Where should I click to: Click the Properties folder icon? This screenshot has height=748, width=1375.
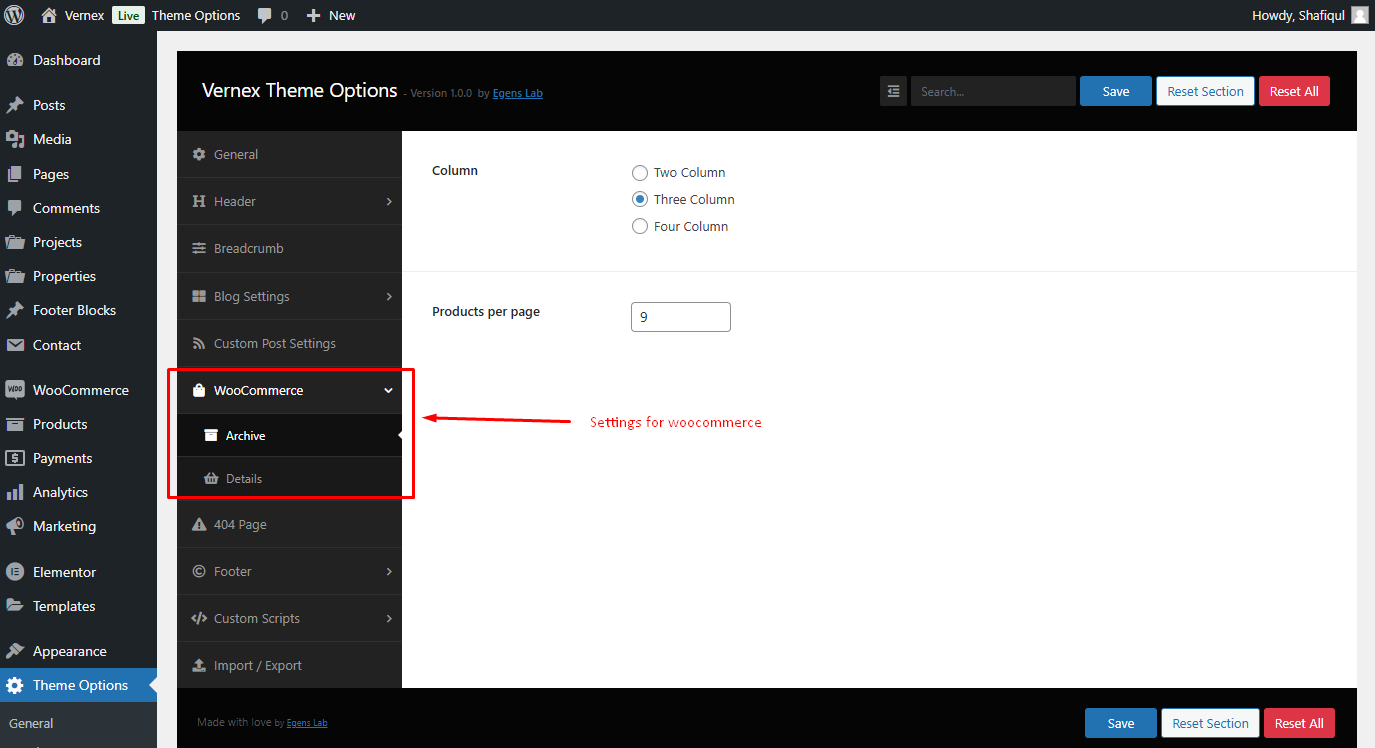click(x=15, y=276)
